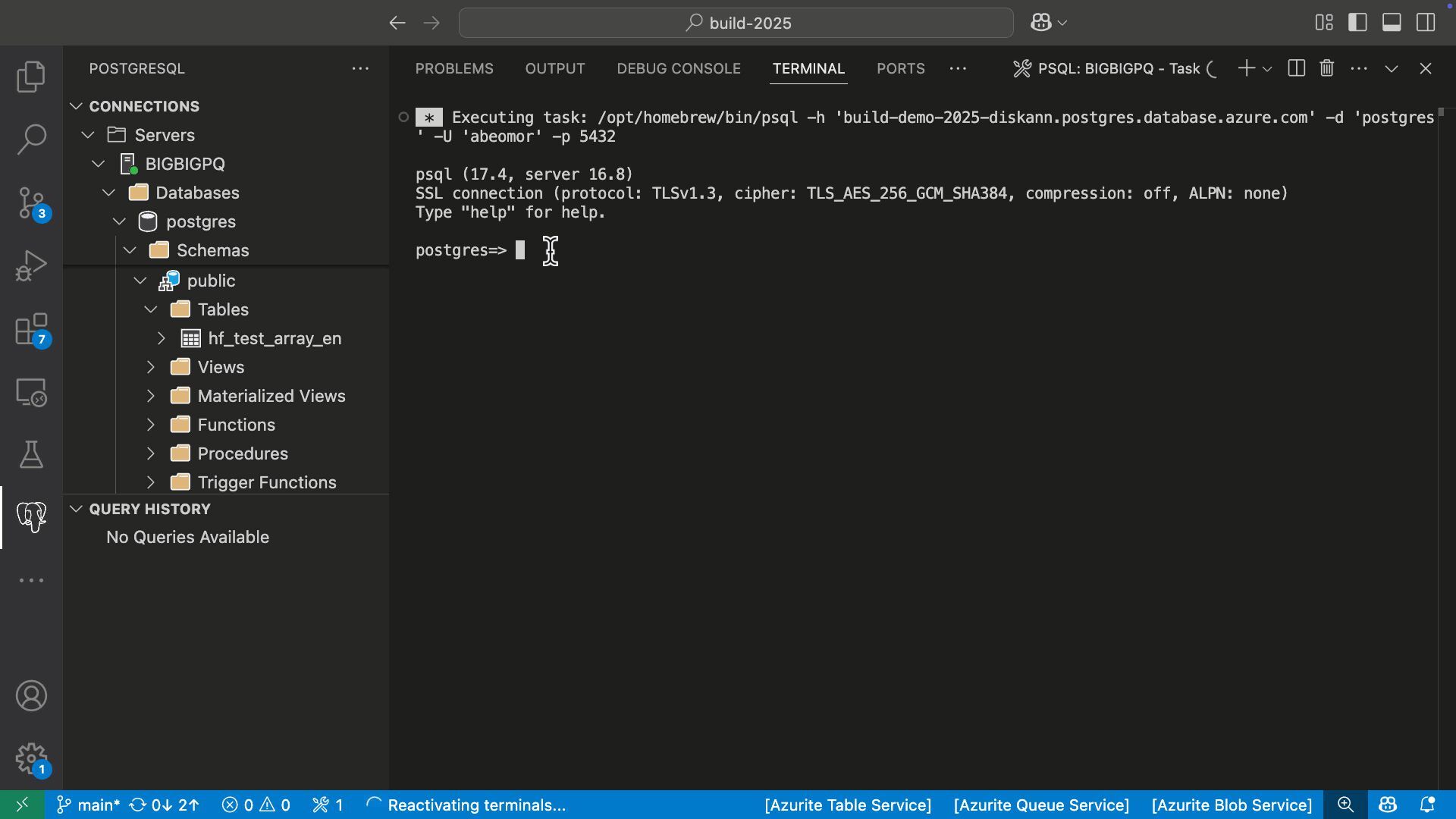Expand the Functions folder
Viewport: 1456px width, 819px height.
[x=151, y=425]
